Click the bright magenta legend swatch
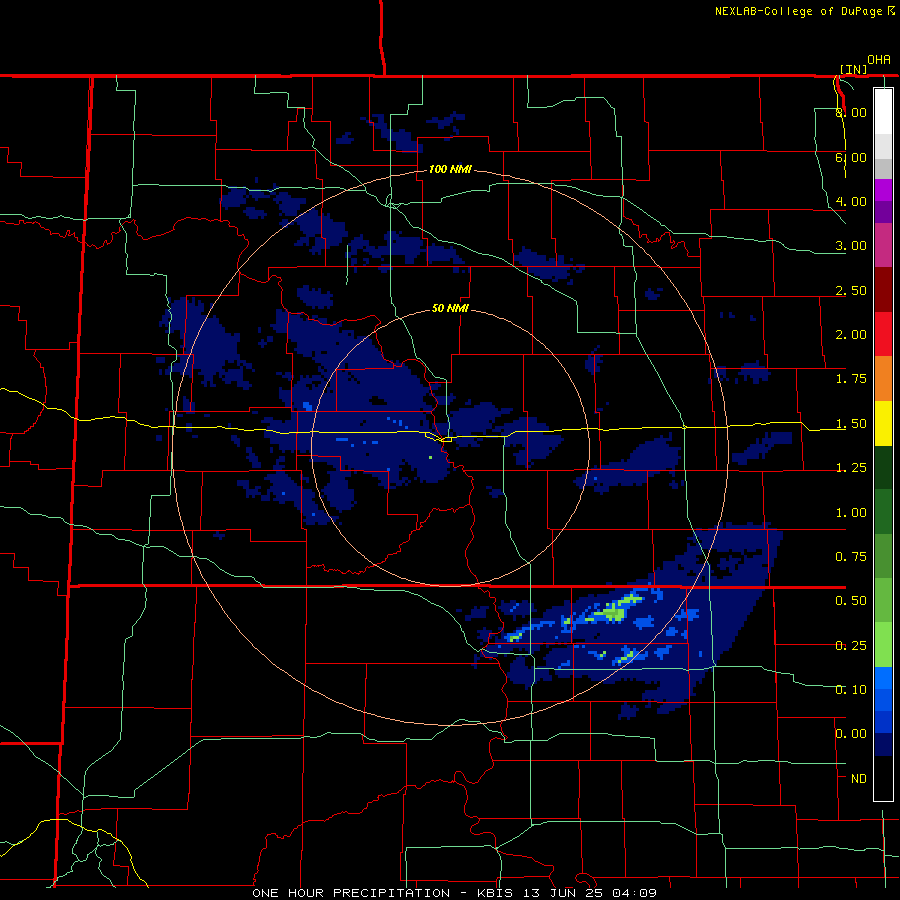Viewport: 900px width, 900px height. pyautogui.click(x=883, y=190)
